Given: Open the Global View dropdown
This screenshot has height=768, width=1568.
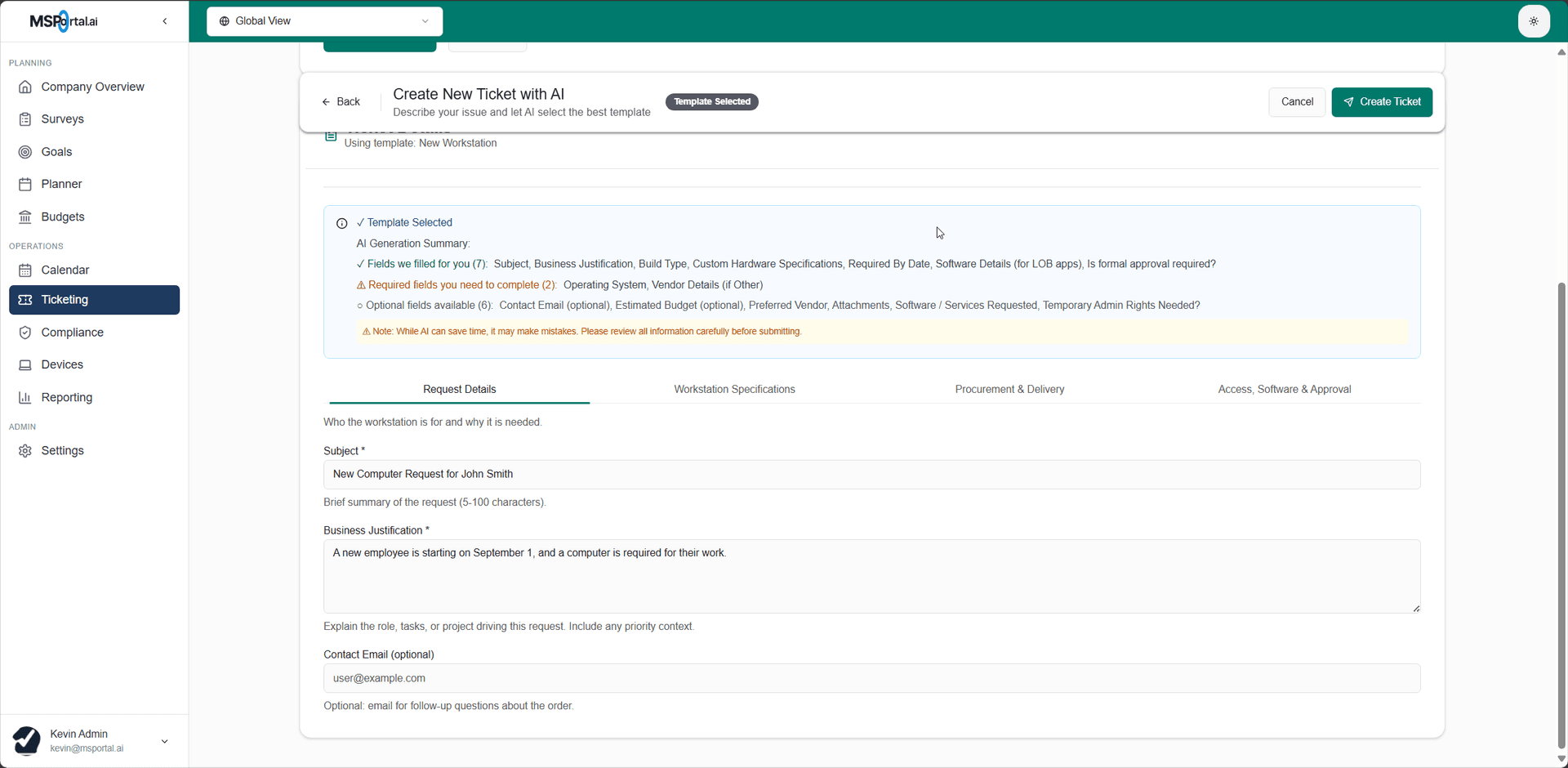Looking at the screenshot, I should click(x=324, y=21).
